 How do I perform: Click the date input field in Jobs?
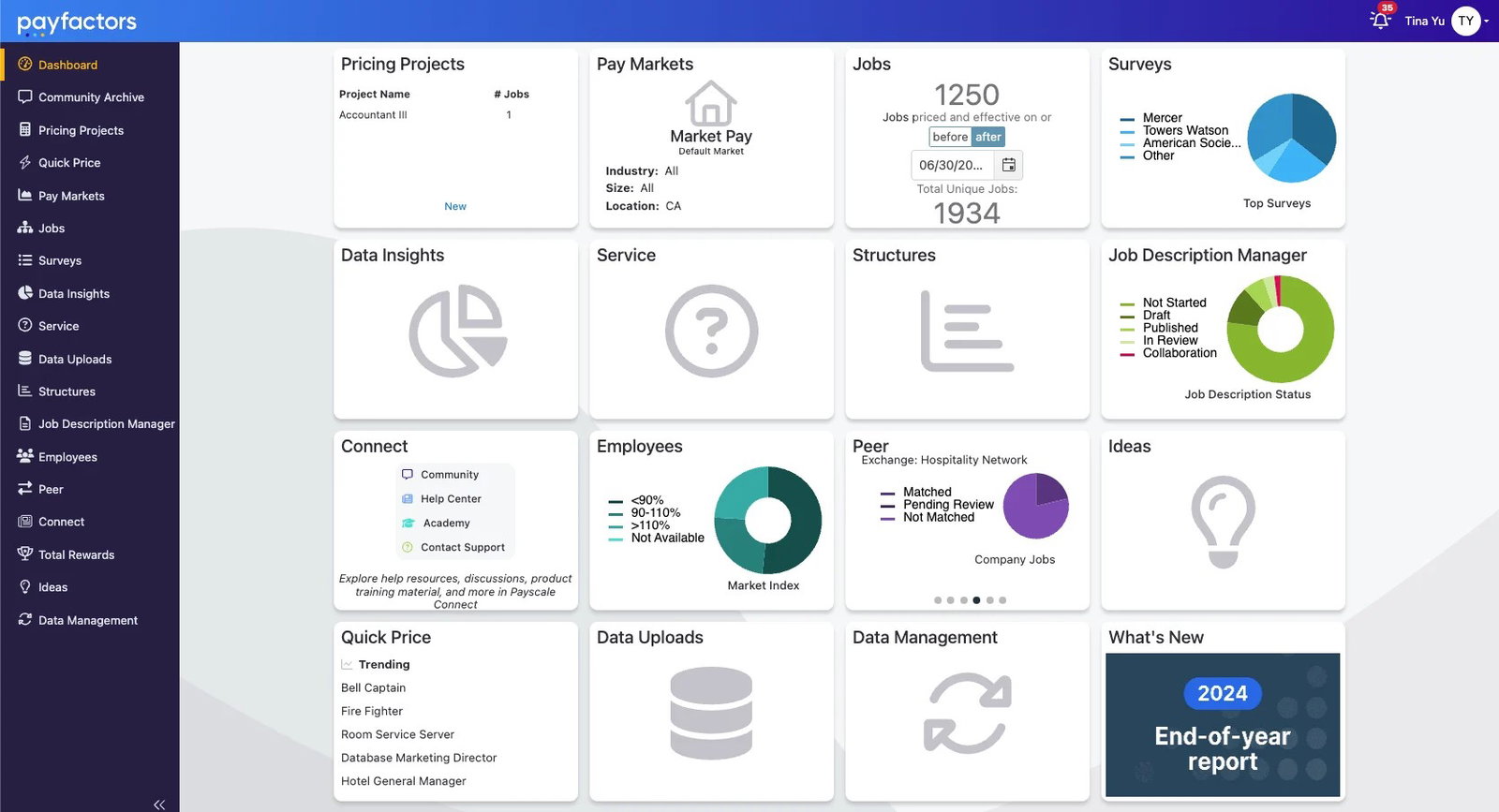954,165
